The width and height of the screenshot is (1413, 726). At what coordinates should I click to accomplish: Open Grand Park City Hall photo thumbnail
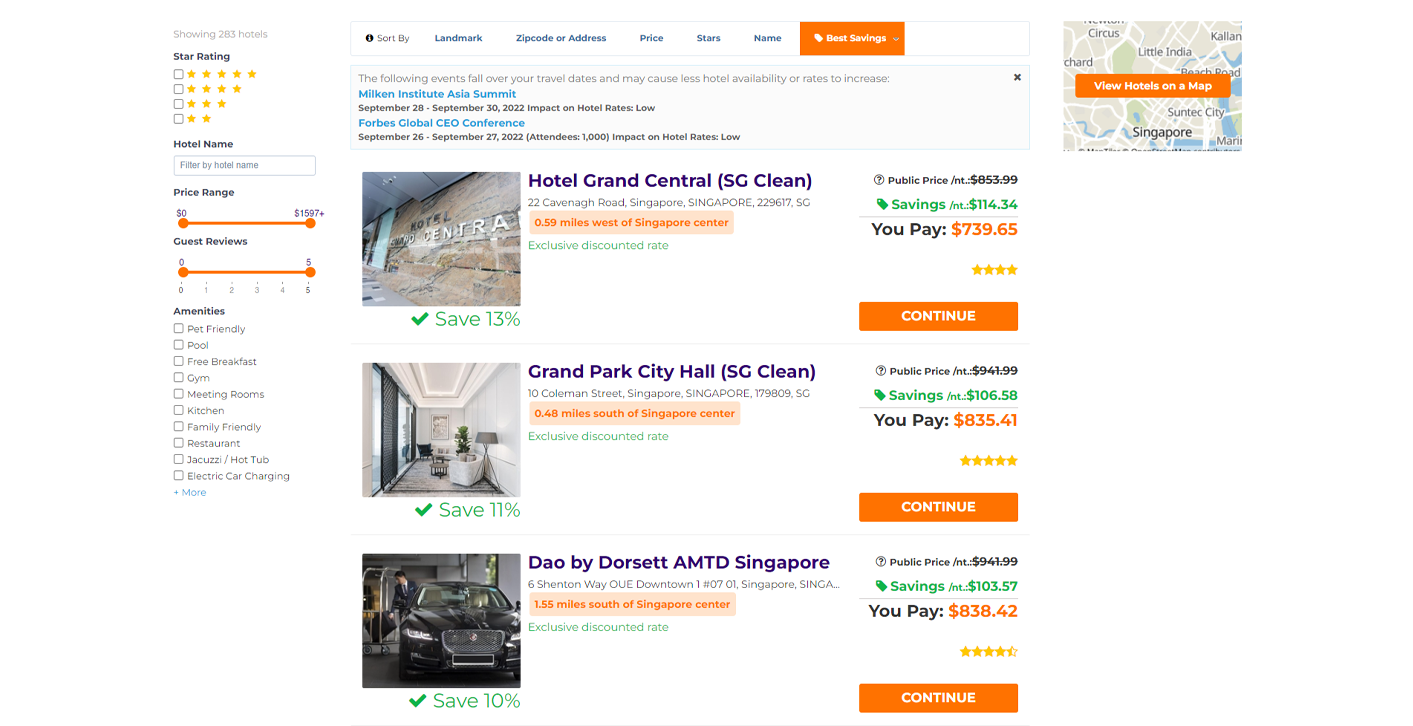tap(441, 430)
